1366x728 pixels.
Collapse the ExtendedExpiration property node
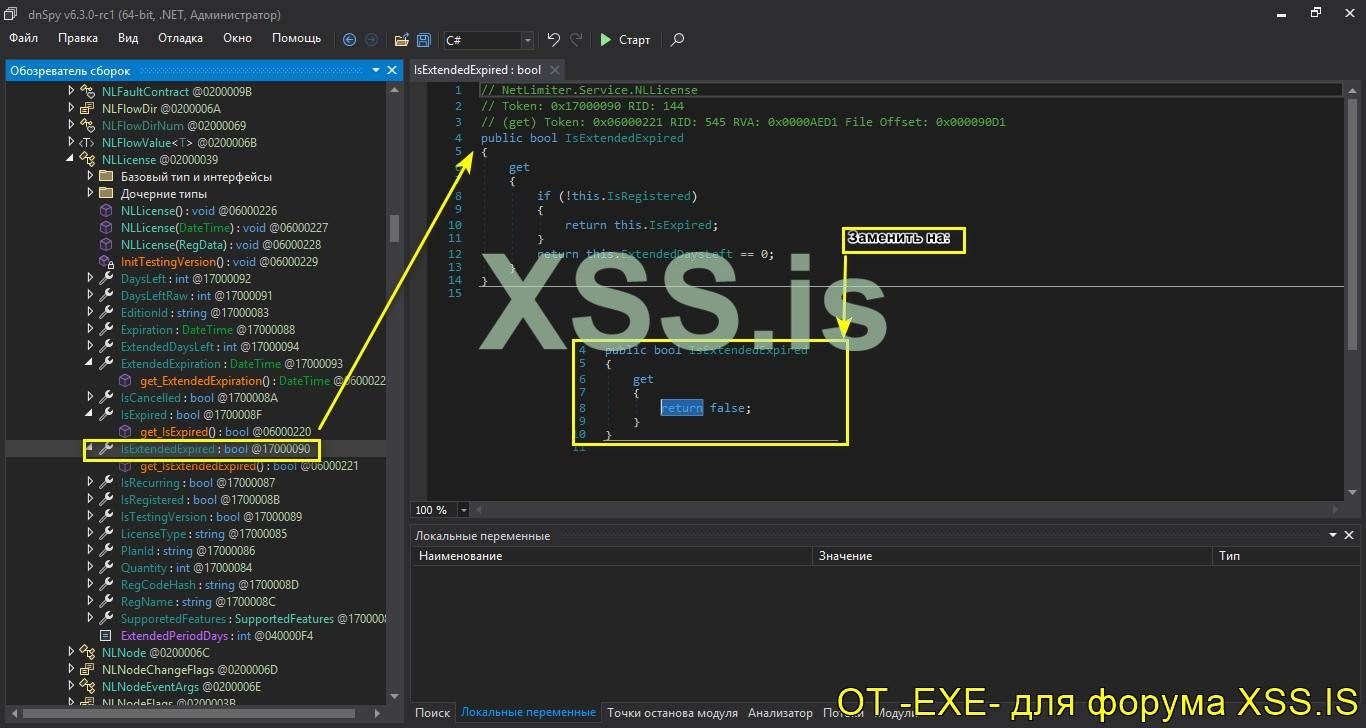click(90, 364)
